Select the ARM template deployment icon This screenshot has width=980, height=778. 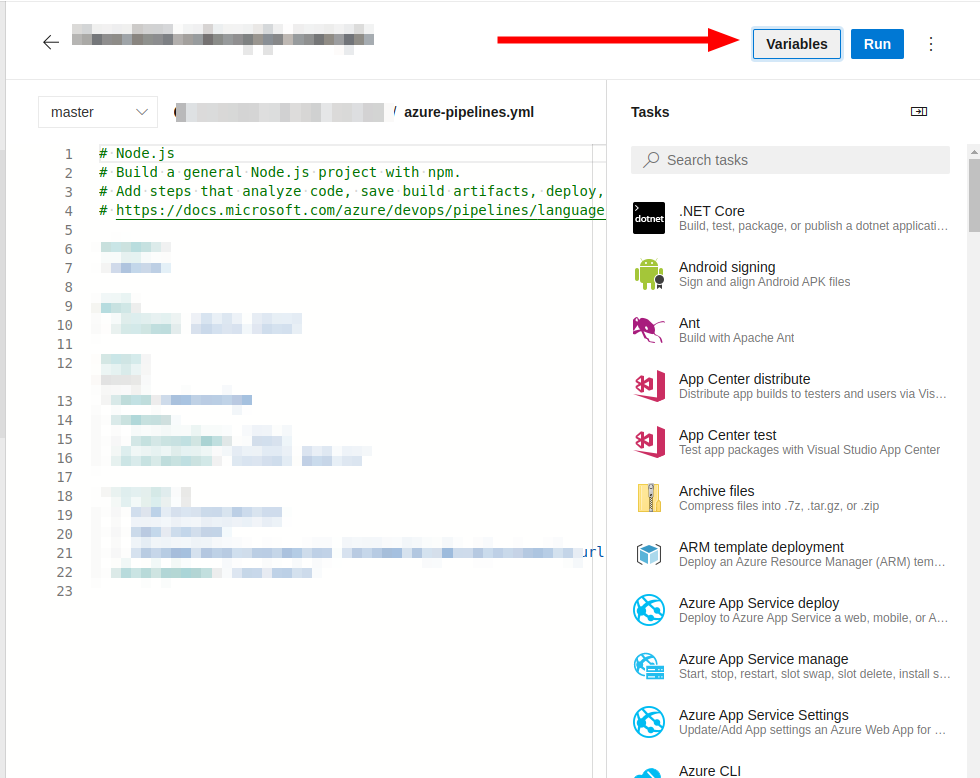[x=649, y=554]
